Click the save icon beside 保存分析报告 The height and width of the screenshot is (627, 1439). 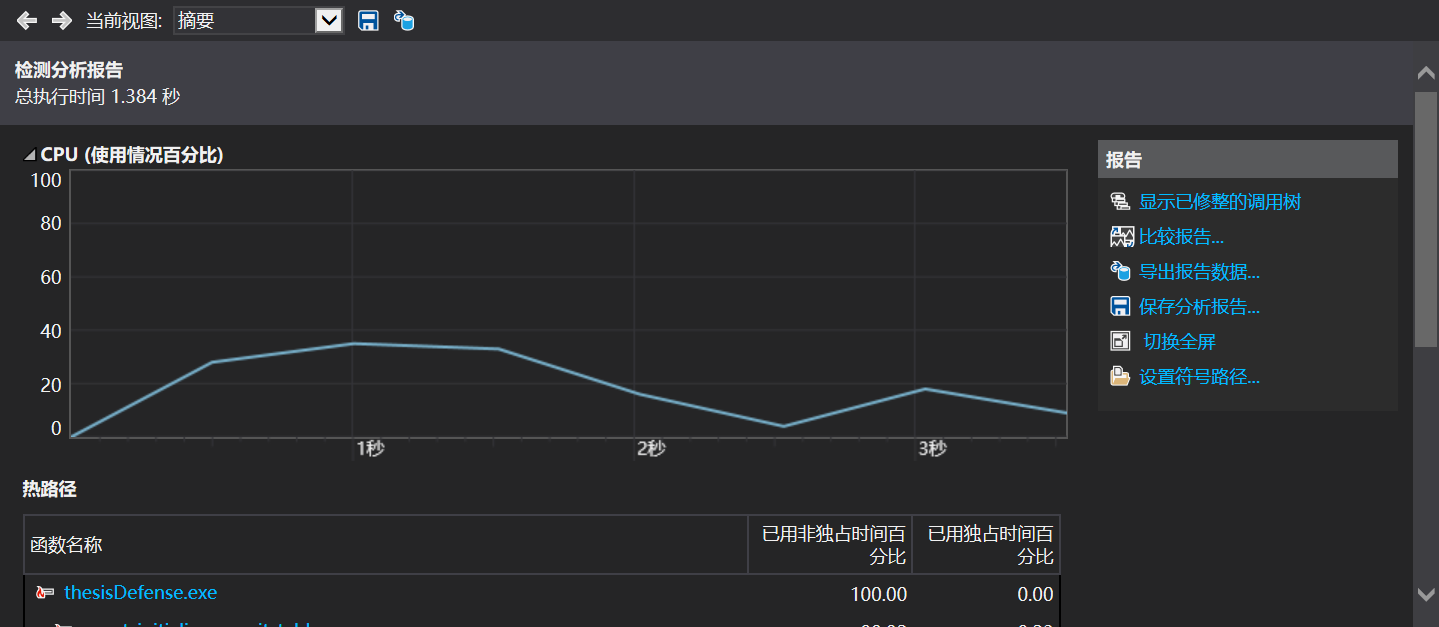coord(1120,307)
